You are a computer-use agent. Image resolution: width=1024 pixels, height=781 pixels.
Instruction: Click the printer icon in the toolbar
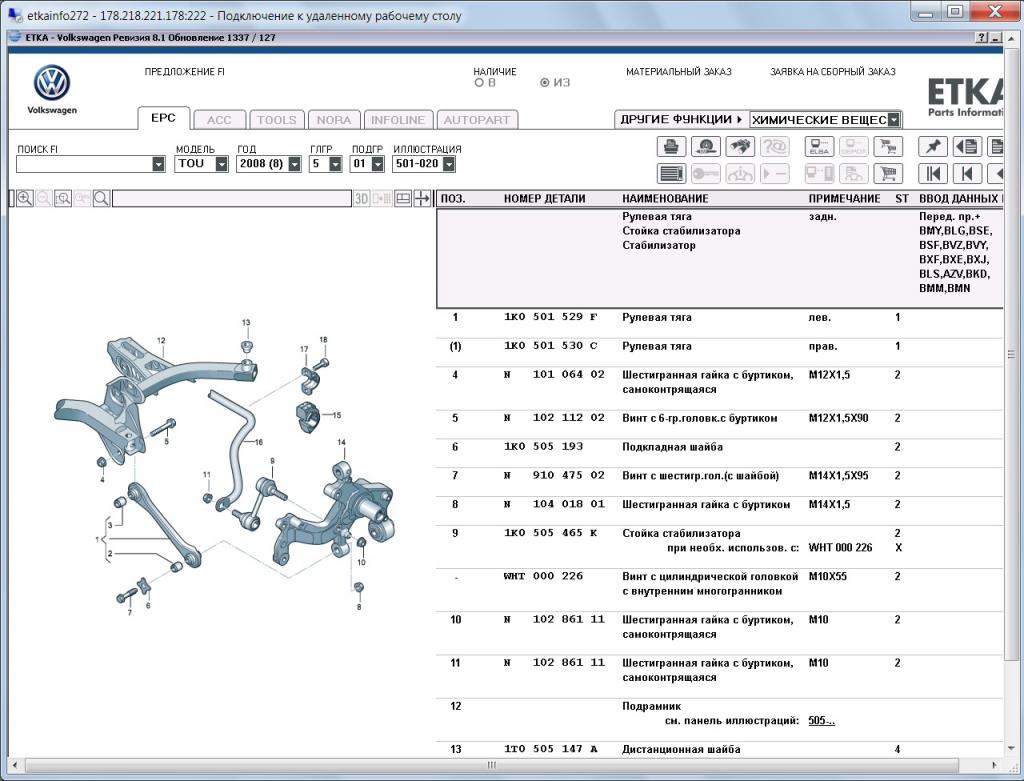coord(671,146)
